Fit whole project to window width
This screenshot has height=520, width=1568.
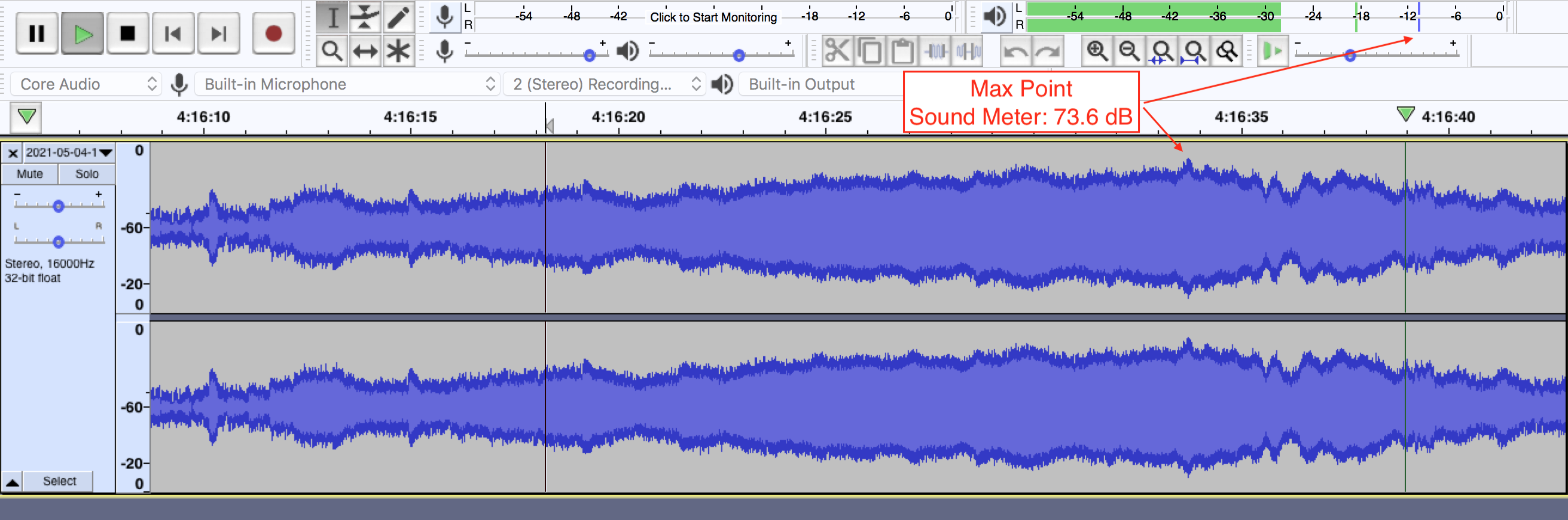(1194, 50)
